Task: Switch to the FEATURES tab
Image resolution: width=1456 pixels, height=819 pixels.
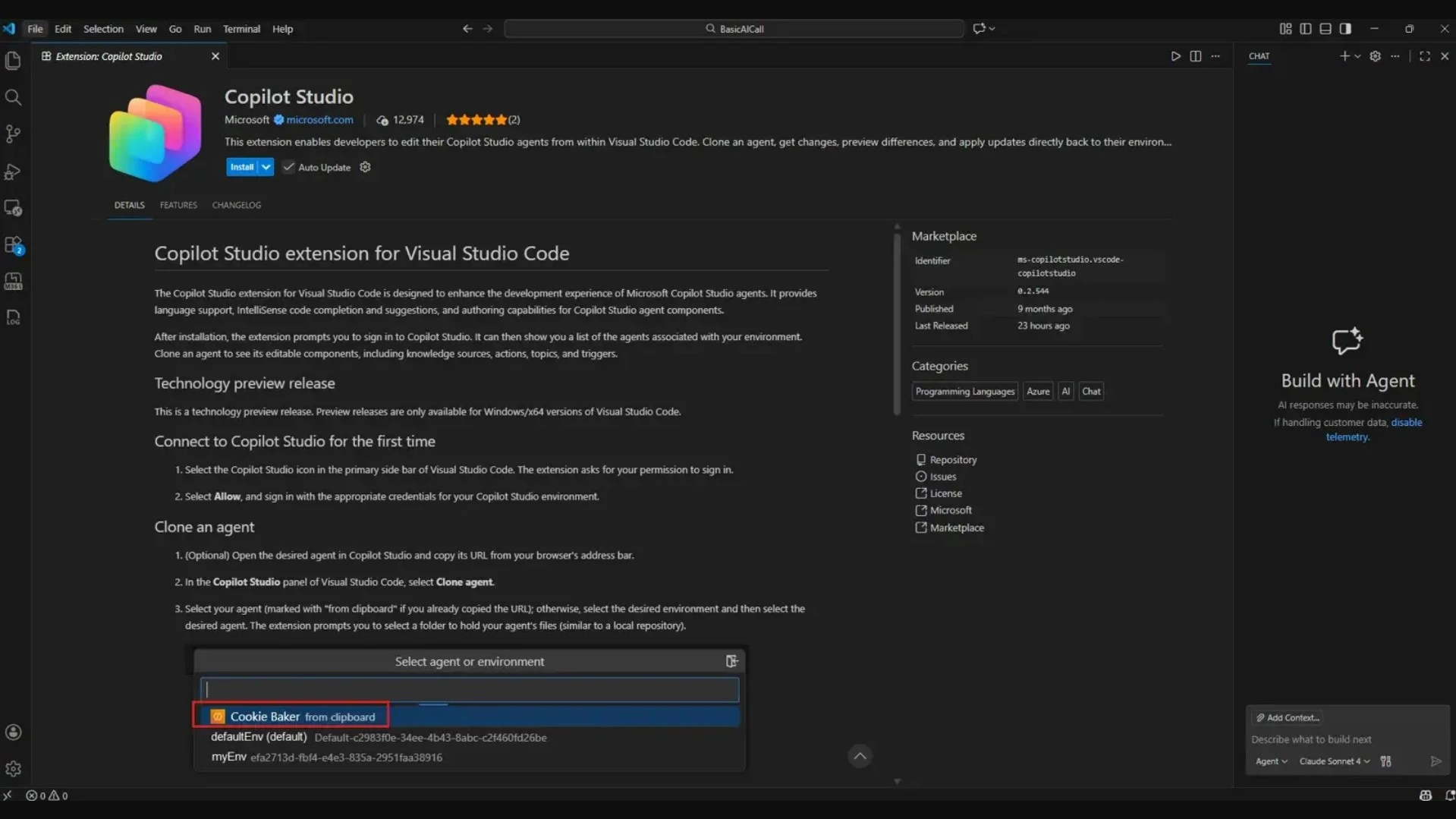Action: 178,205
